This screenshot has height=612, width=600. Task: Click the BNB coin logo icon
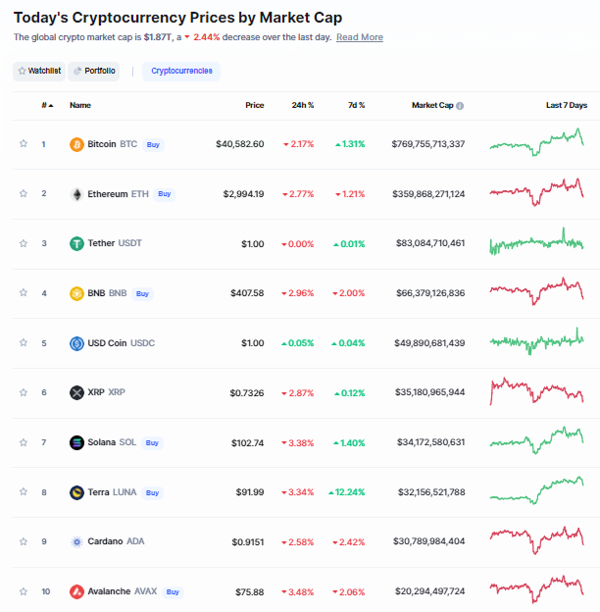click(x=76, y=293)
